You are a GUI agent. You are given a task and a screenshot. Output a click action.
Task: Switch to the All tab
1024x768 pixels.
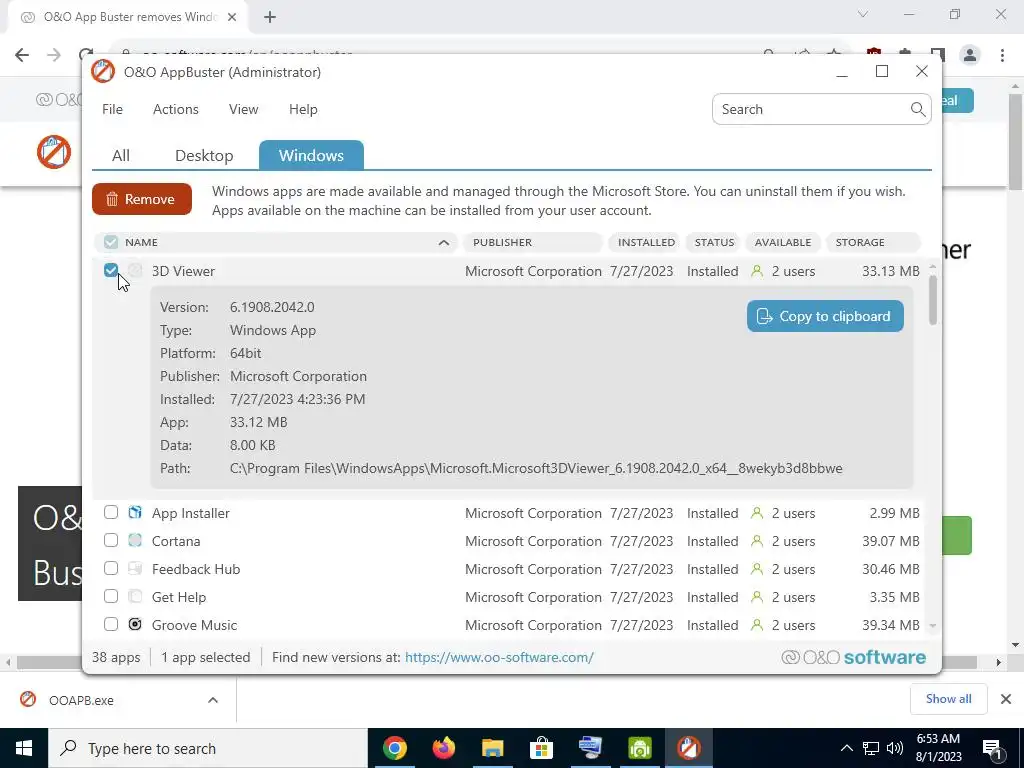[x=121, y=155]
